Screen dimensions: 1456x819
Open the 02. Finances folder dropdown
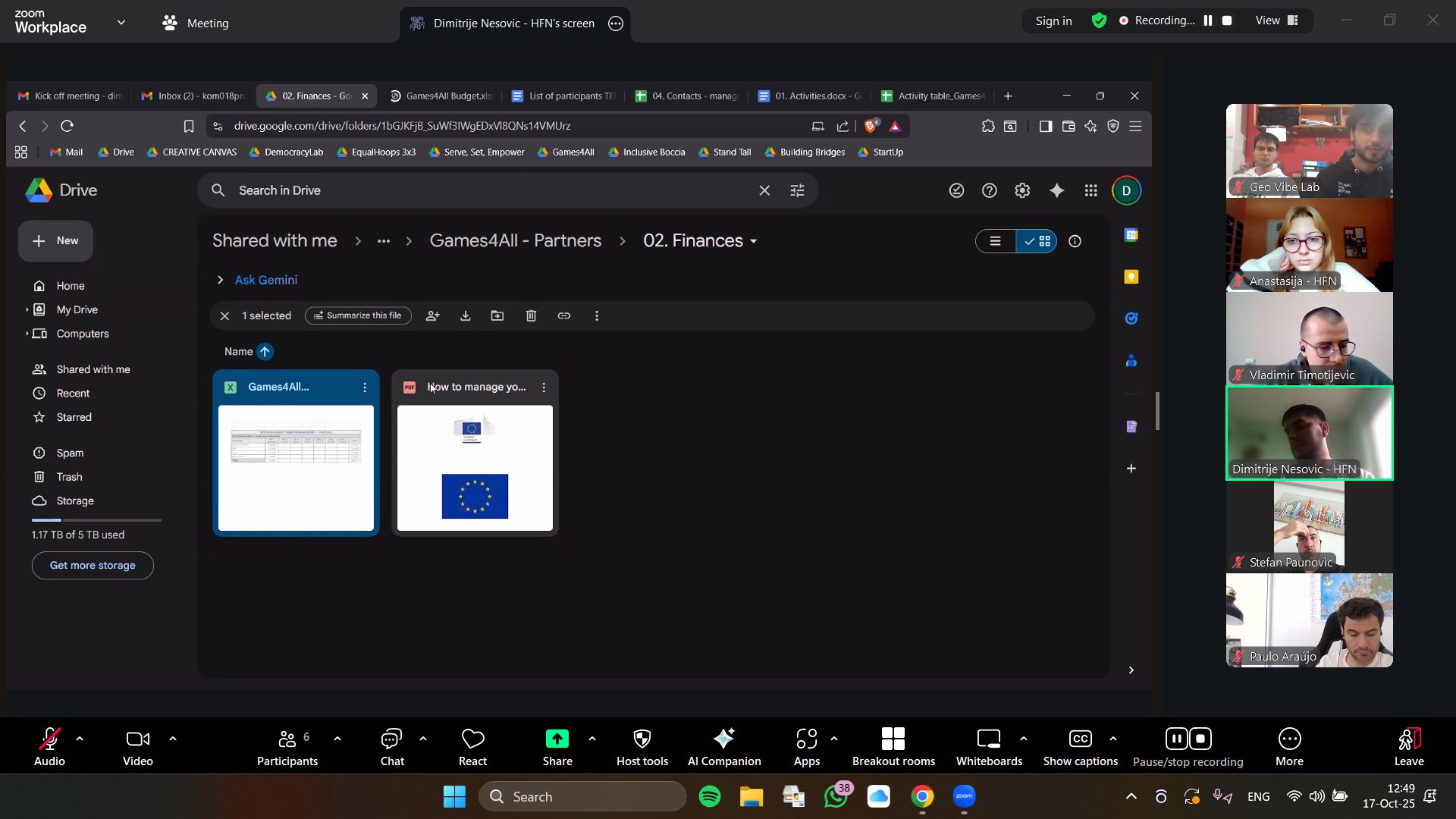(x=754, y=241)
